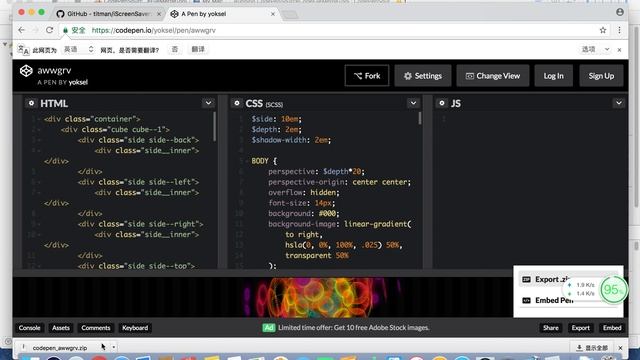
Task: Click the translate page icon
Action: point(23,50)
